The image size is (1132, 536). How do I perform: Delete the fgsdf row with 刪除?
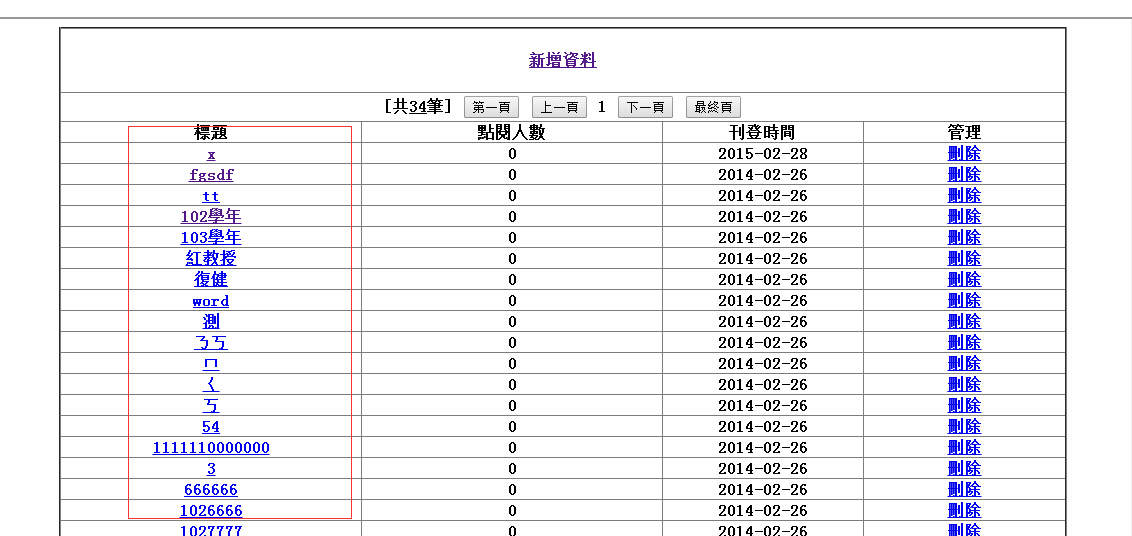(964, 175)
